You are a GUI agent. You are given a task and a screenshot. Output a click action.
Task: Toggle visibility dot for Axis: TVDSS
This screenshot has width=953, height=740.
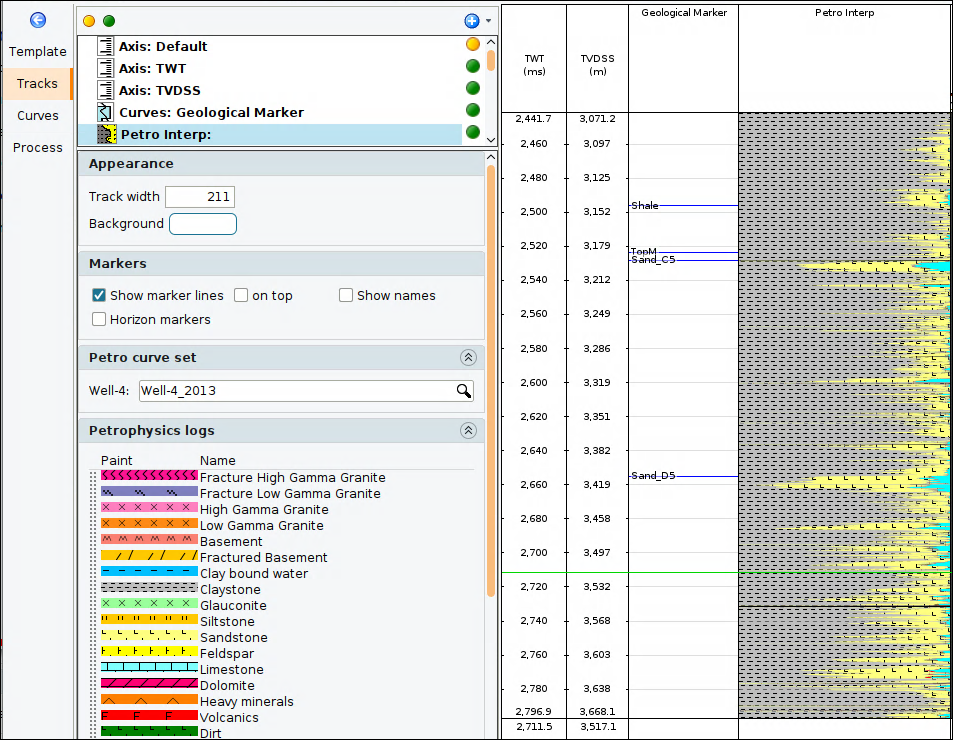point(473,88)
